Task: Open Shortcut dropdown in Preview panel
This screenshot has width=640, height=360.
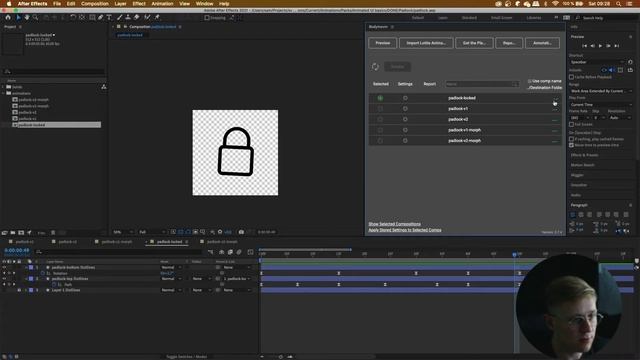Action: pyautogui.click(x=597, y=62)
